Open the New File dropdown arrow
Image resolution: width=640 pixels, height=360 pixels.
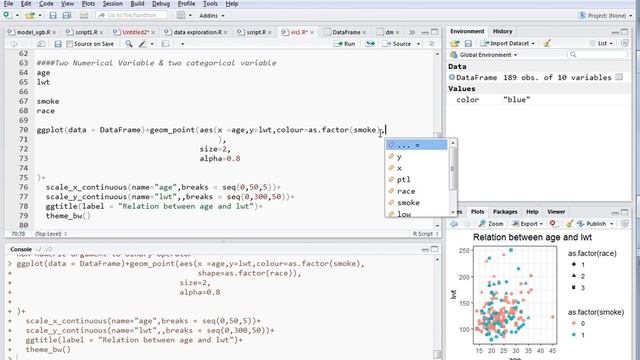tap(17, 16)
